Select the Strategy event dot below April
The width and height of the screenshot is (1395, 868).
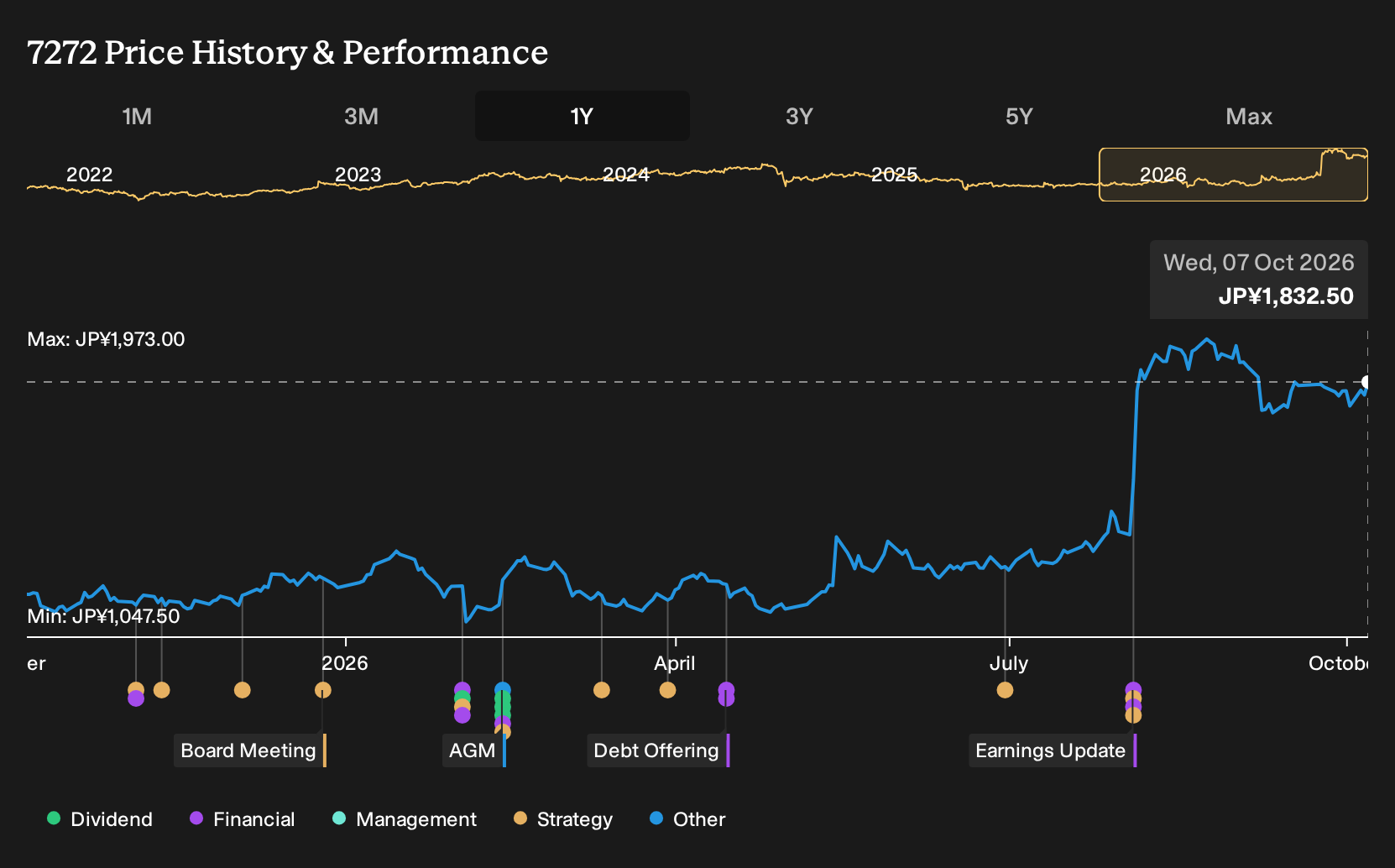click(x=667, y=690)
